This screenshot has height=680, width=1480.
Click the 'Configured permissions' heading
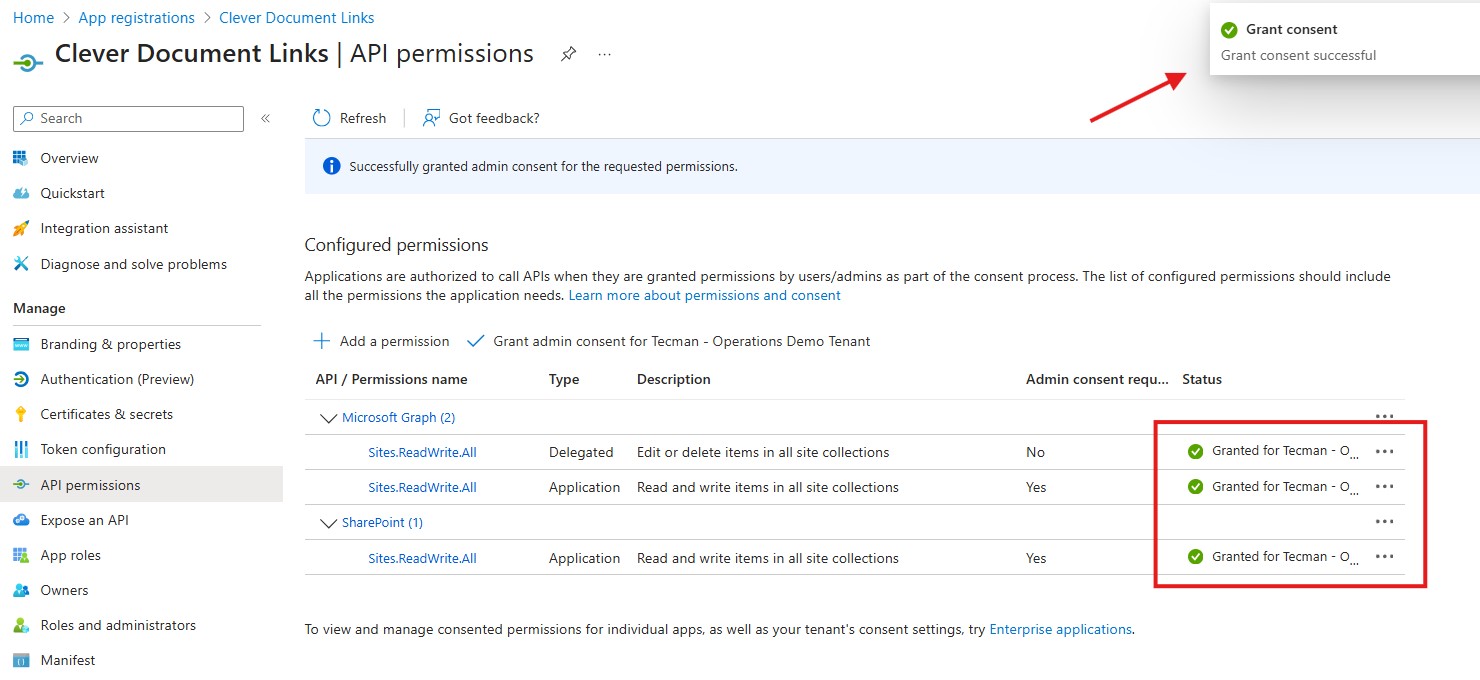(x=396, y=245)
